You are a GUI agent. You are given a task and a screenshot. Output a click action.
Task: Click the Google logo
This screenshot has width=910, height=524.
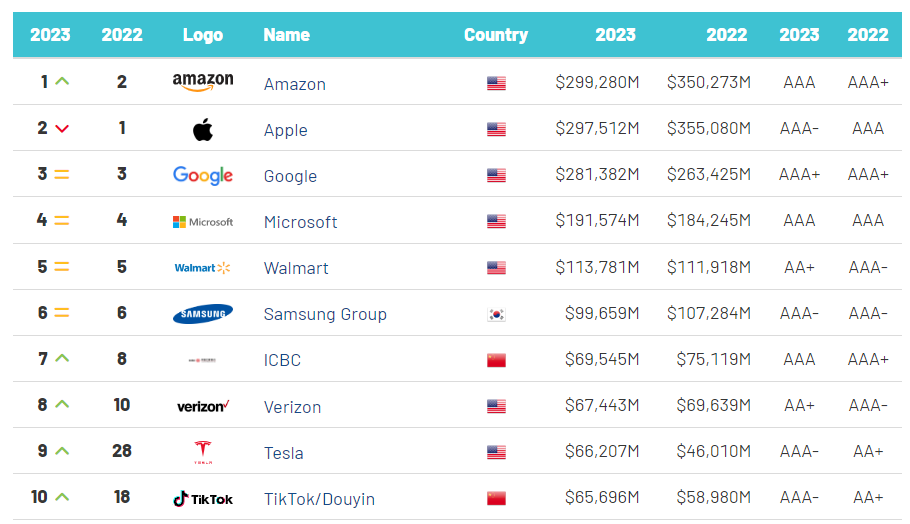coord(202,175)
